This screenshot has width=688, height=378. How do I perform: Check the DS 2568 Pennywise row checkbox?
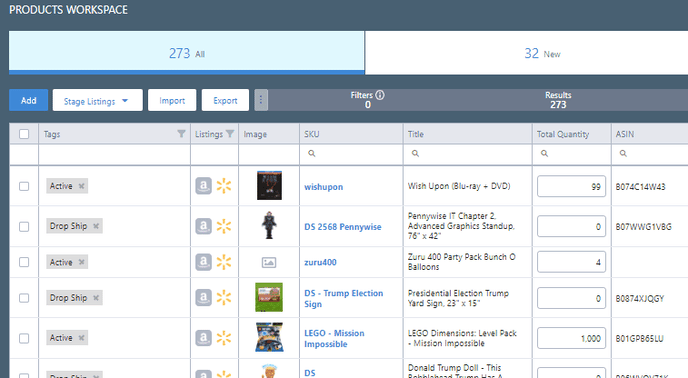coord(24,227)
